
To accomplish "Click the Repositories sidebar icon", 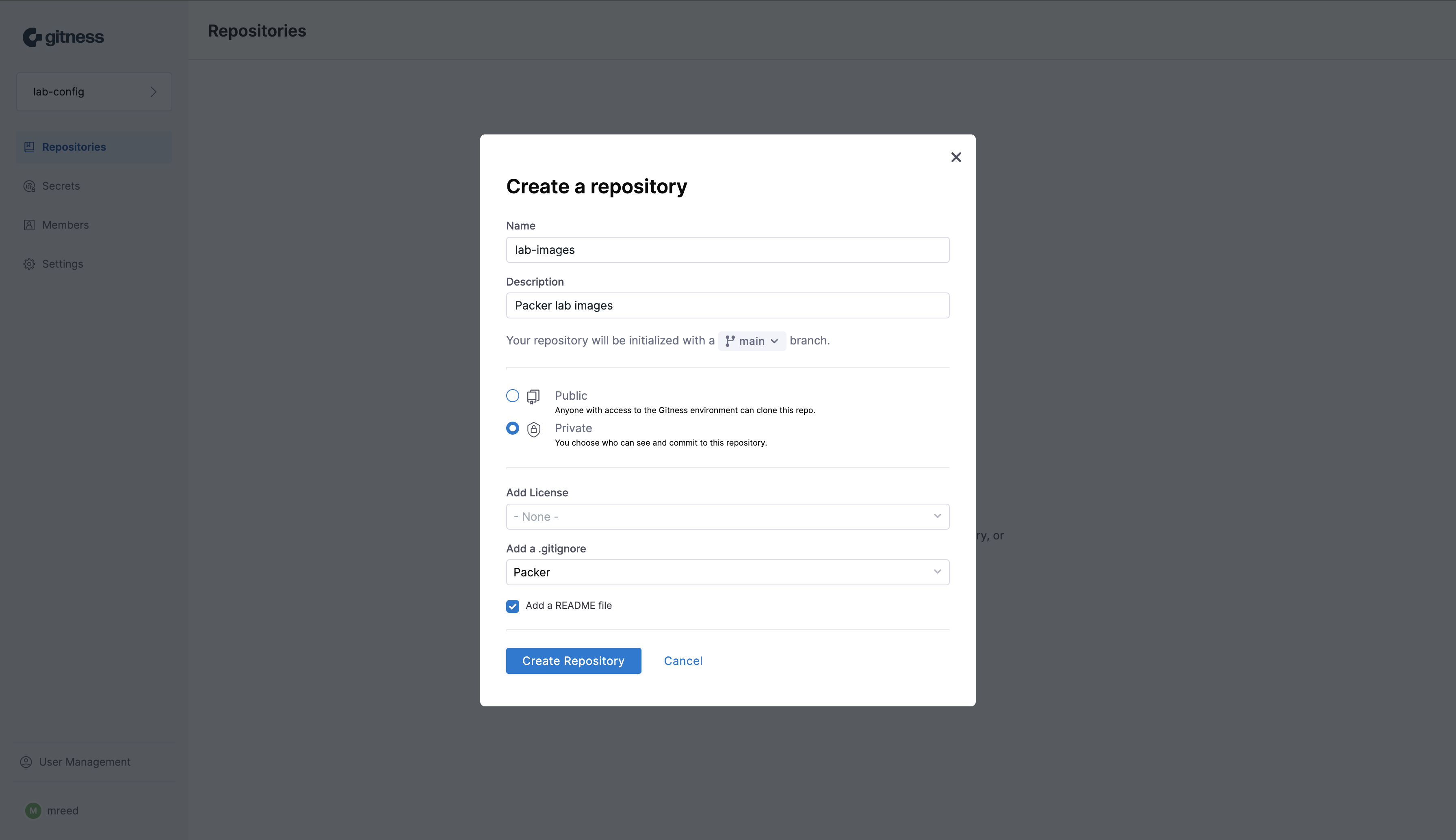I will pyautogui.click(x=29, y=147).
